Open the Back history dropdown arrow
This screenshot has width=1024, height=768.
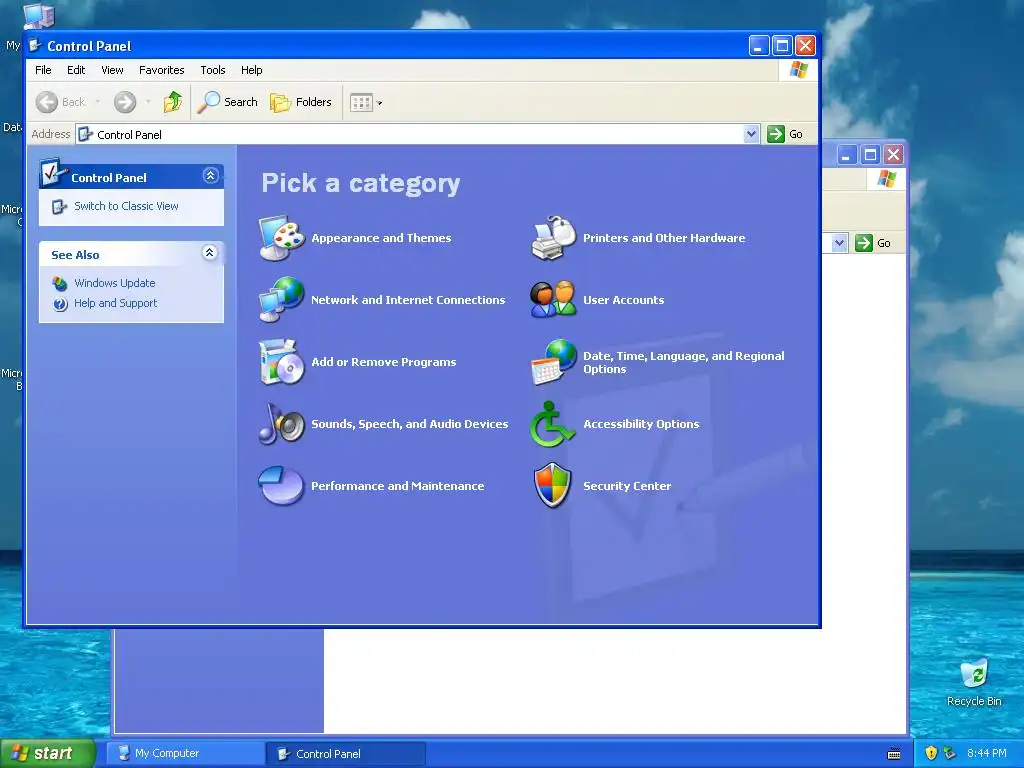[98, 102]
